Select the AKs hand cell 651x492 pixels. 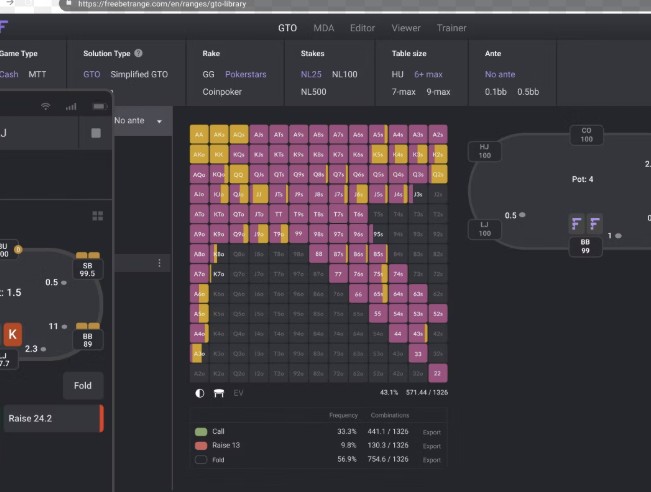point(219,135)
